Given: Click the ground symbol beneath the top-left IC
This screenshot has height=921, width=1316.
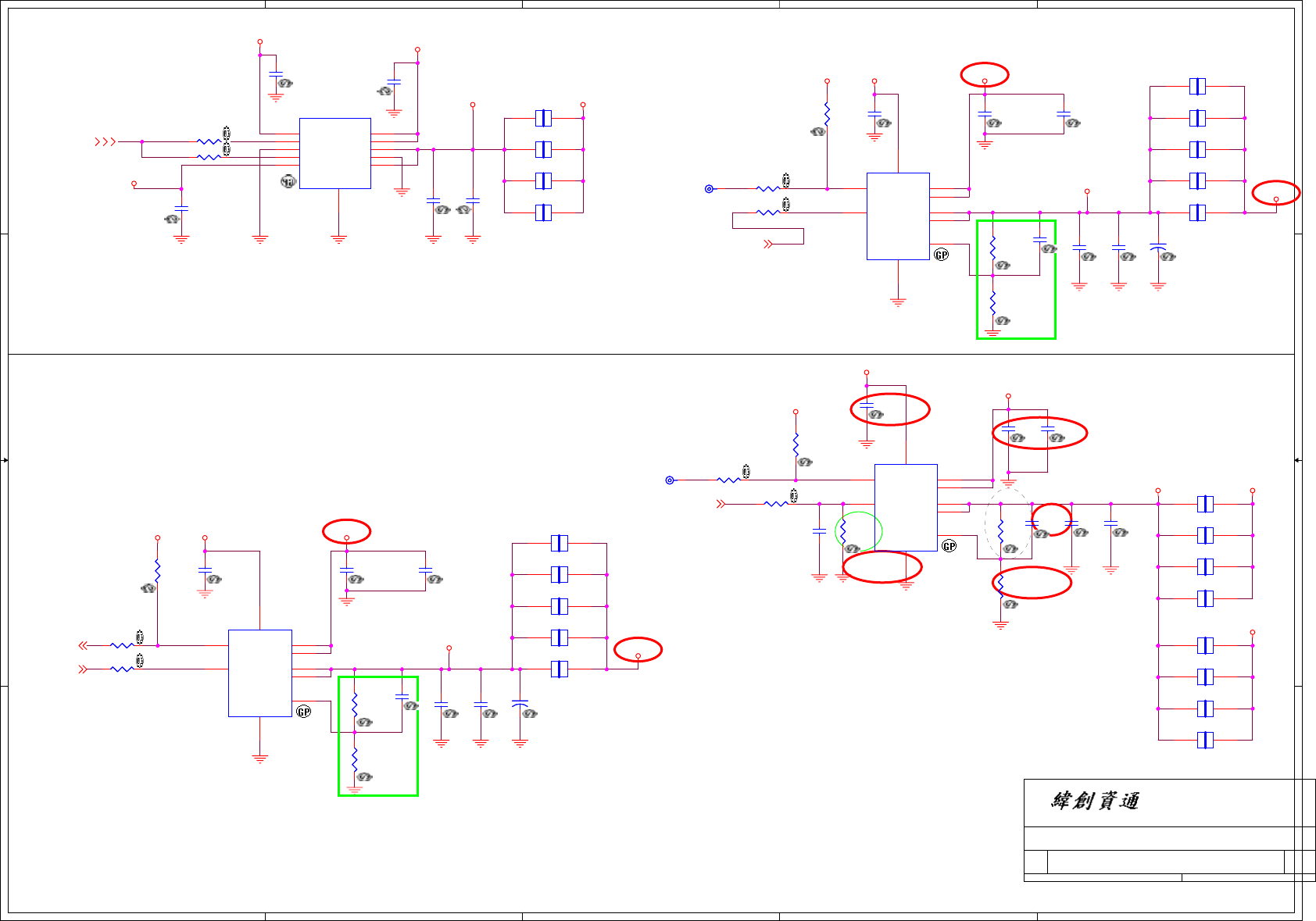Looking at the screenshot, I should (339, 239).
